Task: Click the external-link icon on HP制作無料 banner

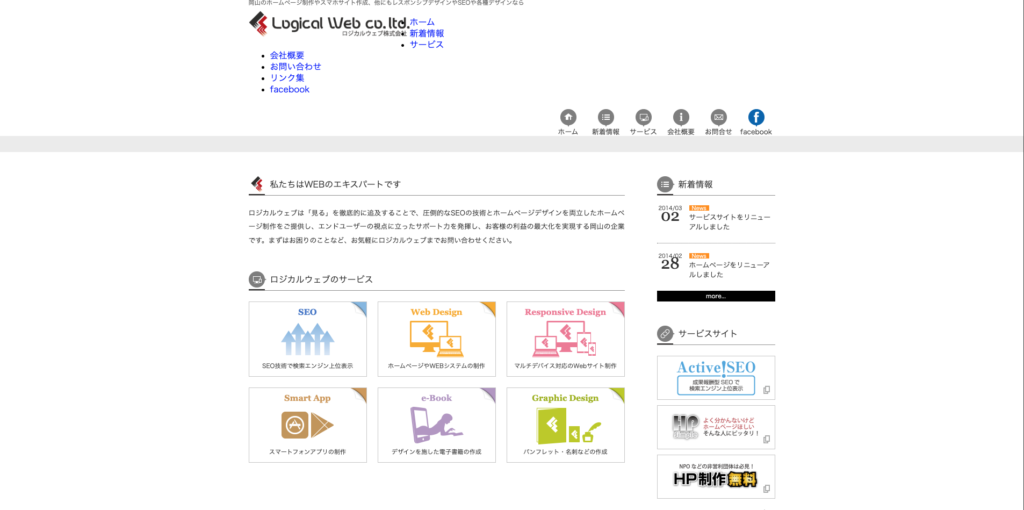Action: 767,488
